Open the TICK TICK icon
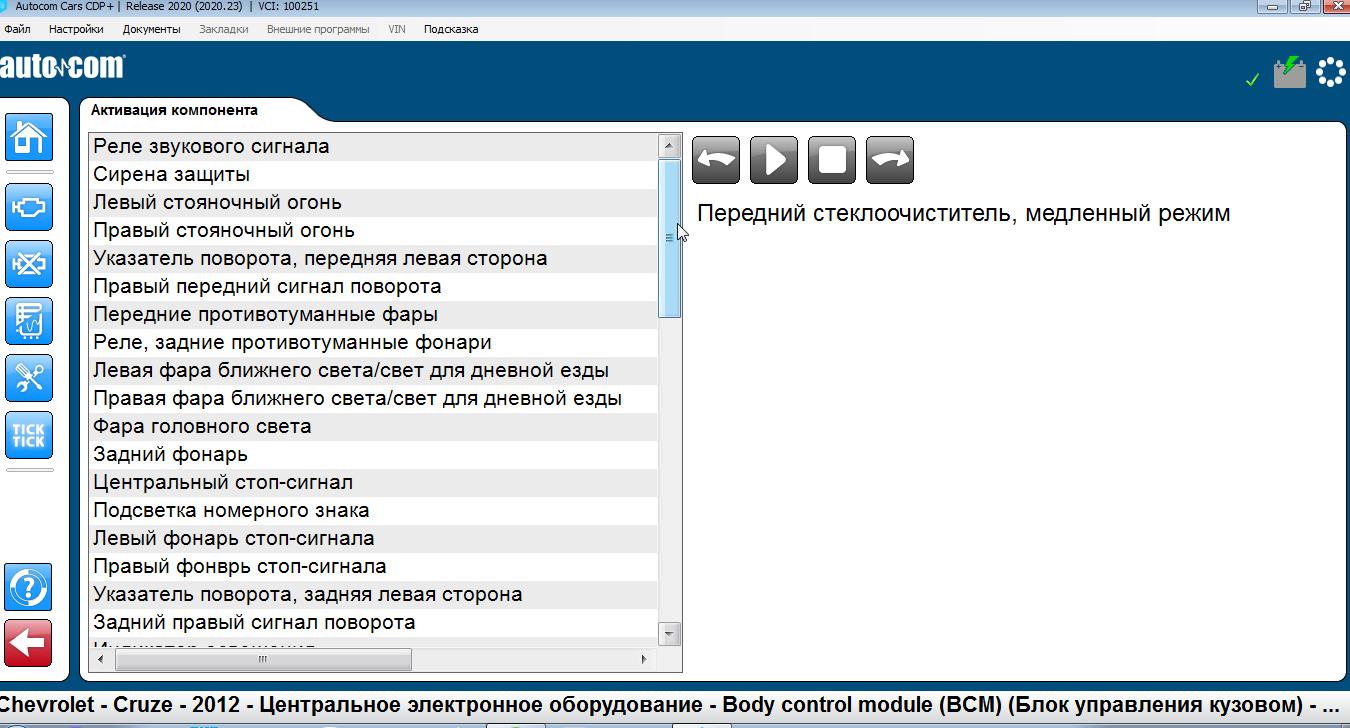 coord(29,435)
